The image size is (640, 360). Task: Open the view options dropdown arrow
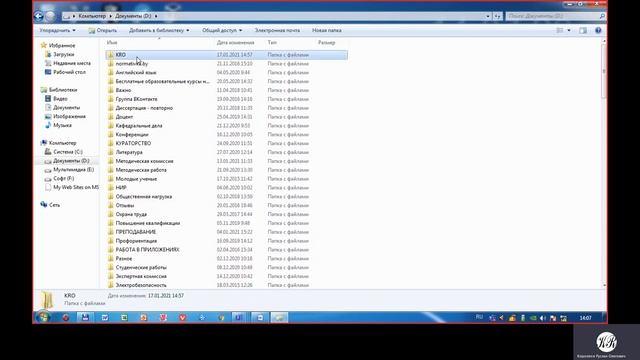coord(569,30)
